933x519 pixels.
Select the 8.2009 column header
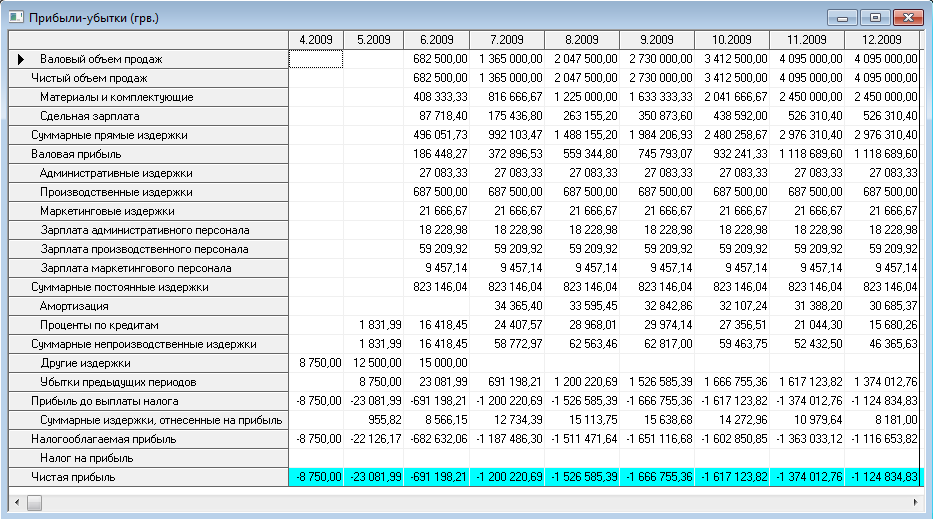pos(582,40)
